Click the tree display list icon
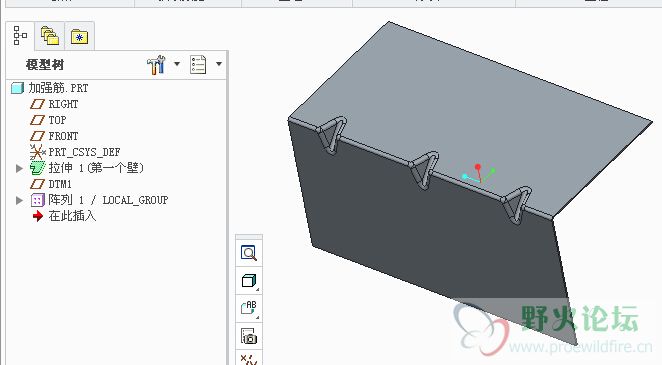Screen dimensions: 662x365 tap(198, 65)
